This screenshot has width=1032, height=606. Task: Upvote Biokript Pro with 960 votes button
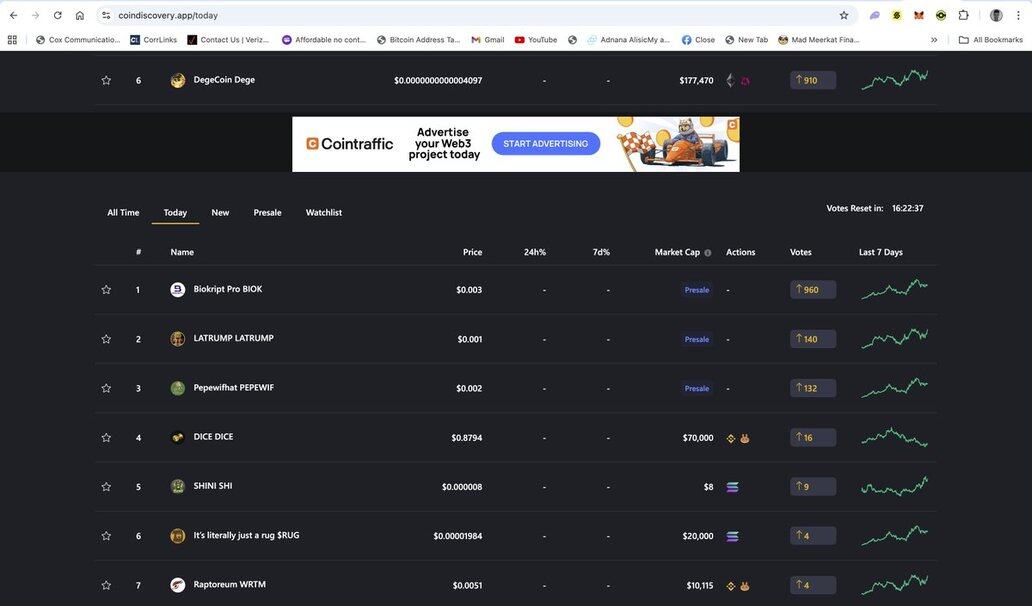812,290
